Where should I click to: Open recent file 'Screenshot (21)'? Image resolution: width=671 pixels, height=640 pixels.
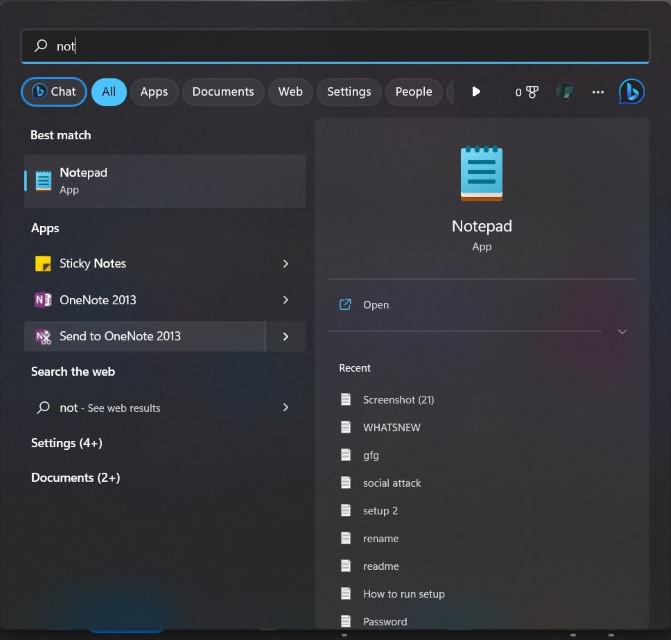coord(398,400)
